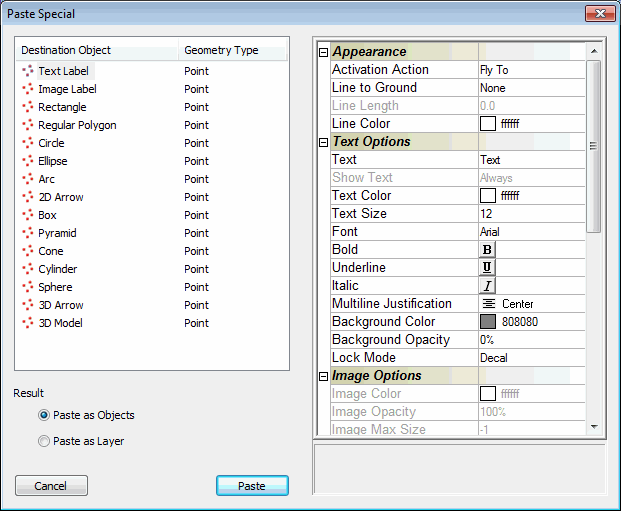Image resolution: width=621 pixels, height=511 pixels.
Task: Toggle the Bold text button
Action: [488, 250]
